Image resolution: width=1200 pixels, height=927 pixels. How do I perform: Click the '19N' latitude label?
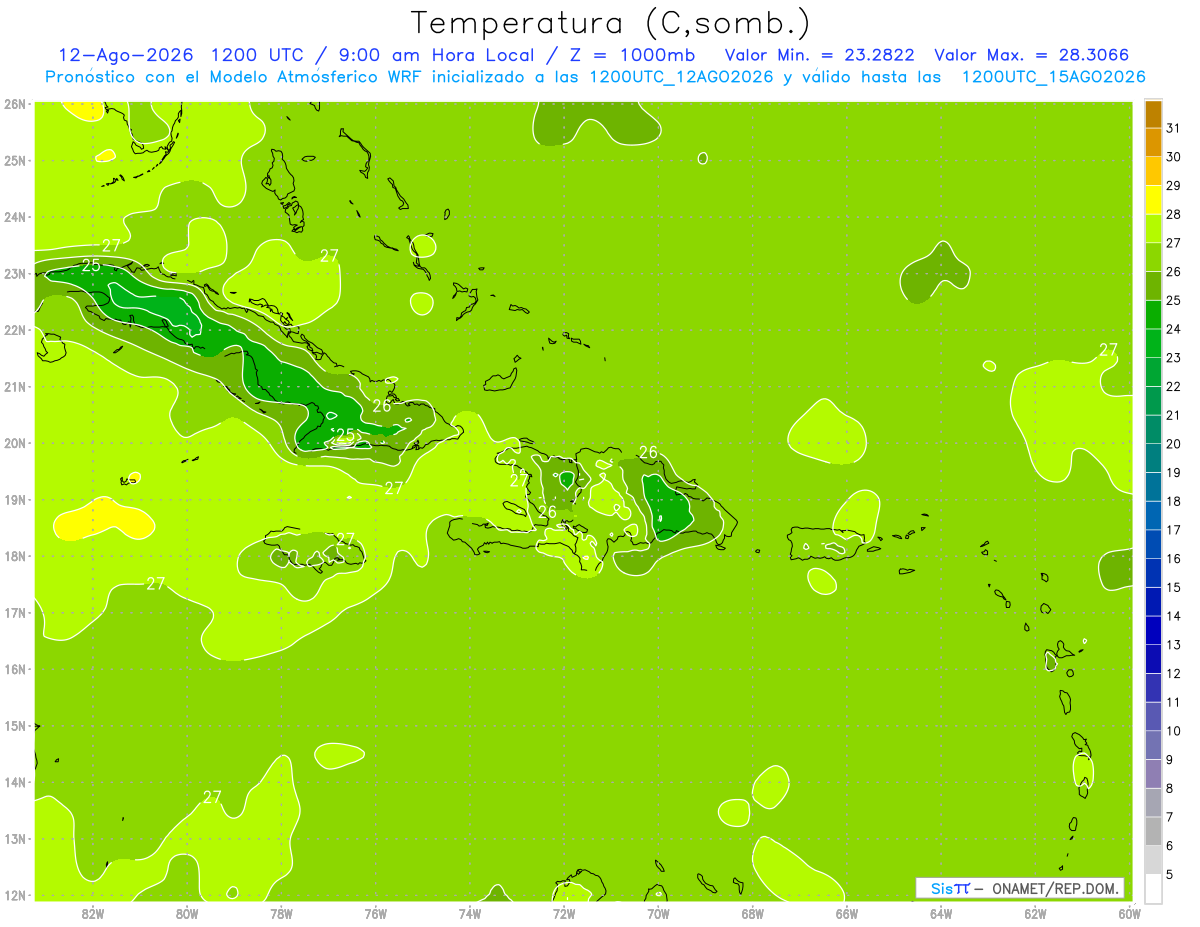click(x=14, y=499)
